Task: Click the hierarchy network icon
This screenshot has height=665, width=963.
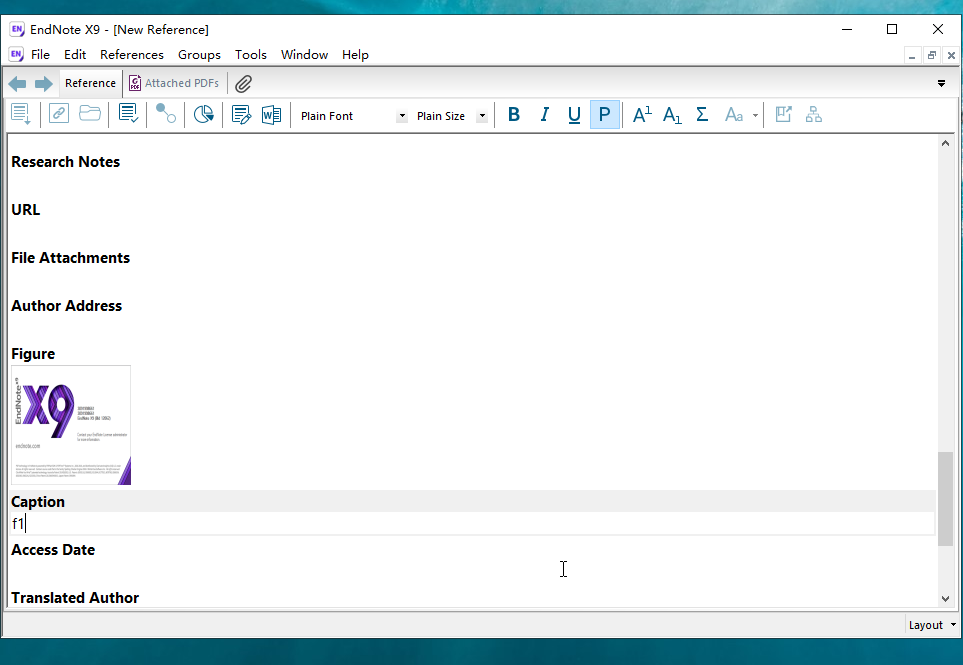Action: [814, 115]
